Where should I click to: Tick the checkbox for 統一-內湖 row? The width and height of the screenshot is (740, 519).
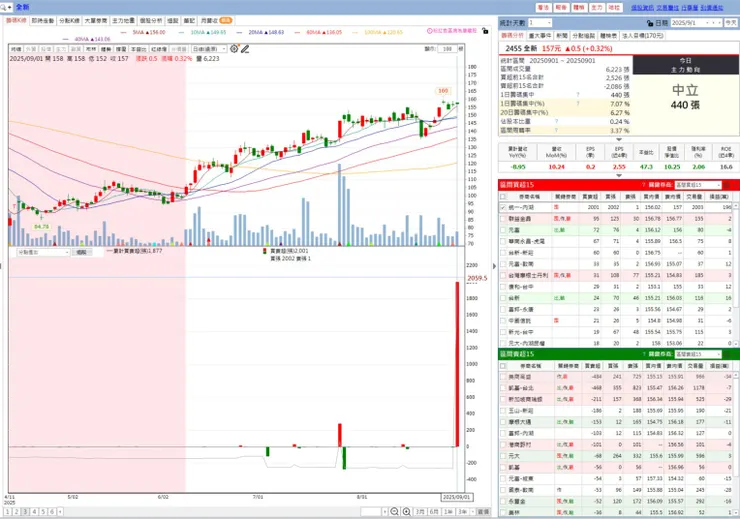(503, 207)
